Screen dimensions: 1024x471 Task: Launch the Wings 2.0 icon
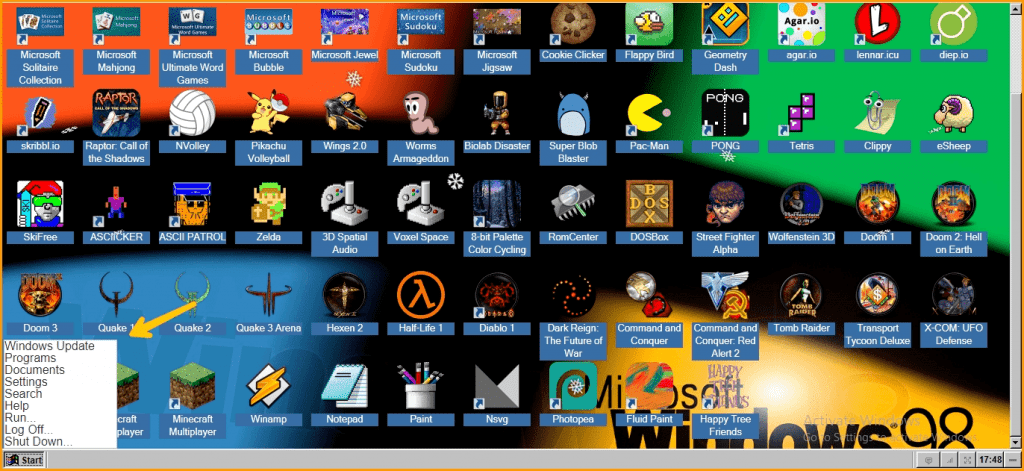pyautogui.click(x=345, y=113)
